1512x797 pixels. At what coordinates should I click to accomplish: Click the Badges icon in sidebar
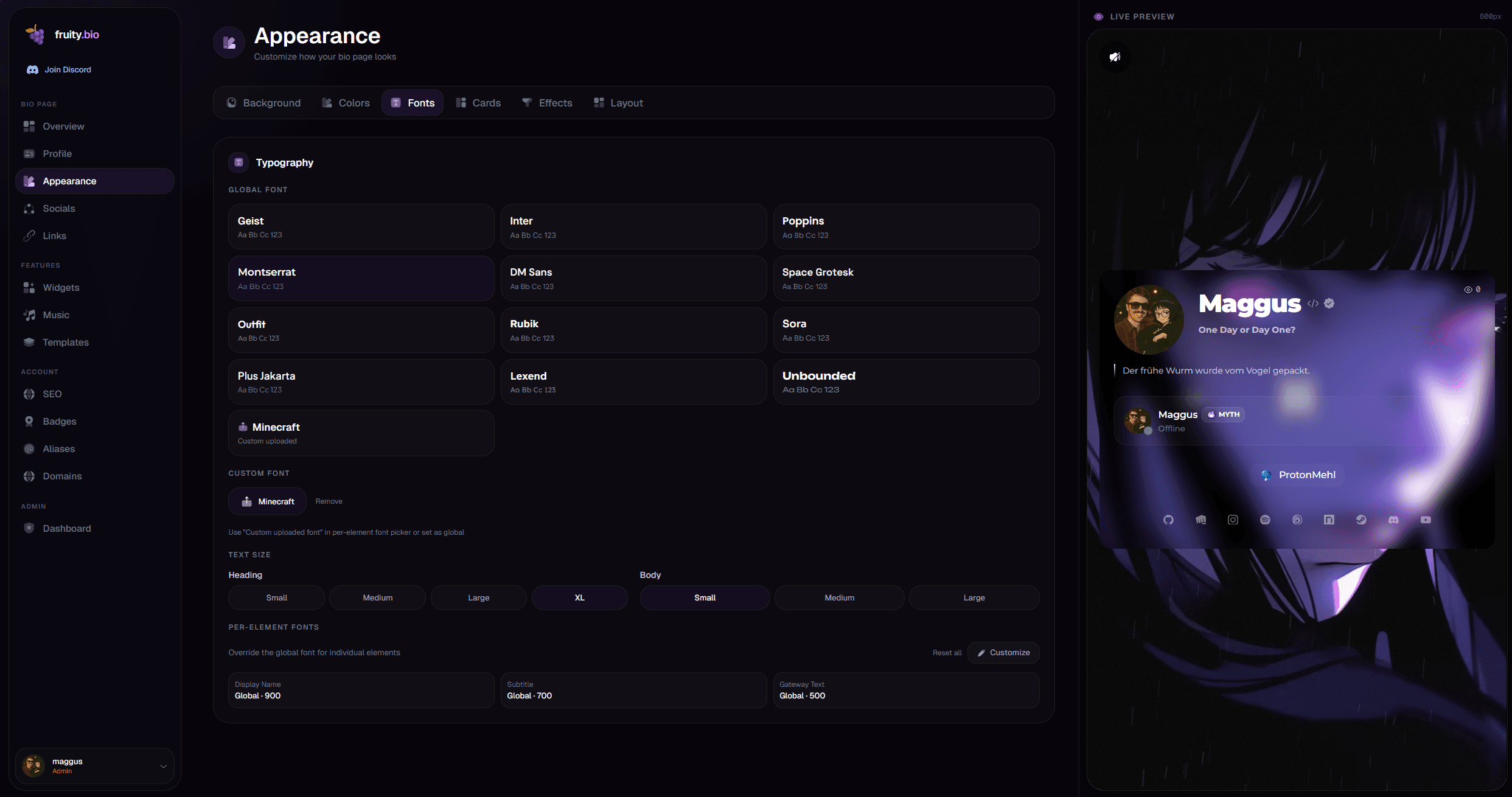29,421
